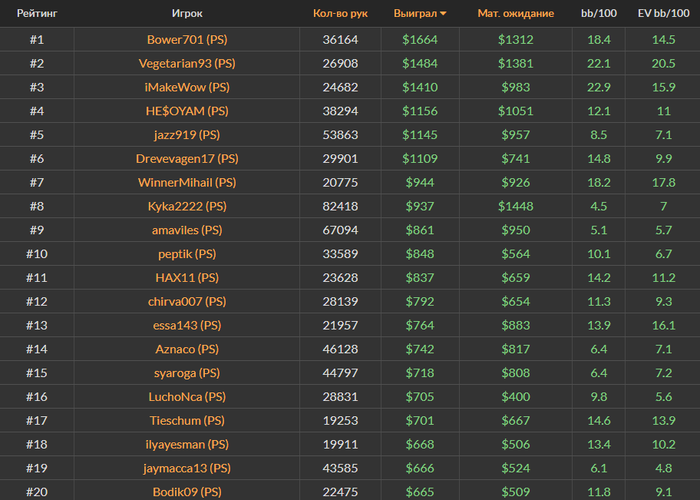Select expectation value $400
Screen dimensions: 700x500
516,397
